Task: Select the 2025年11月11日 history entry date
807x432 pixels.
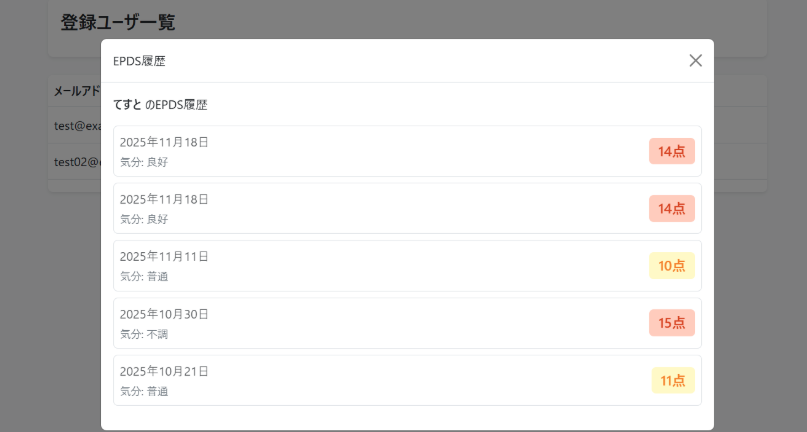Action: click(x=164, y=257)
